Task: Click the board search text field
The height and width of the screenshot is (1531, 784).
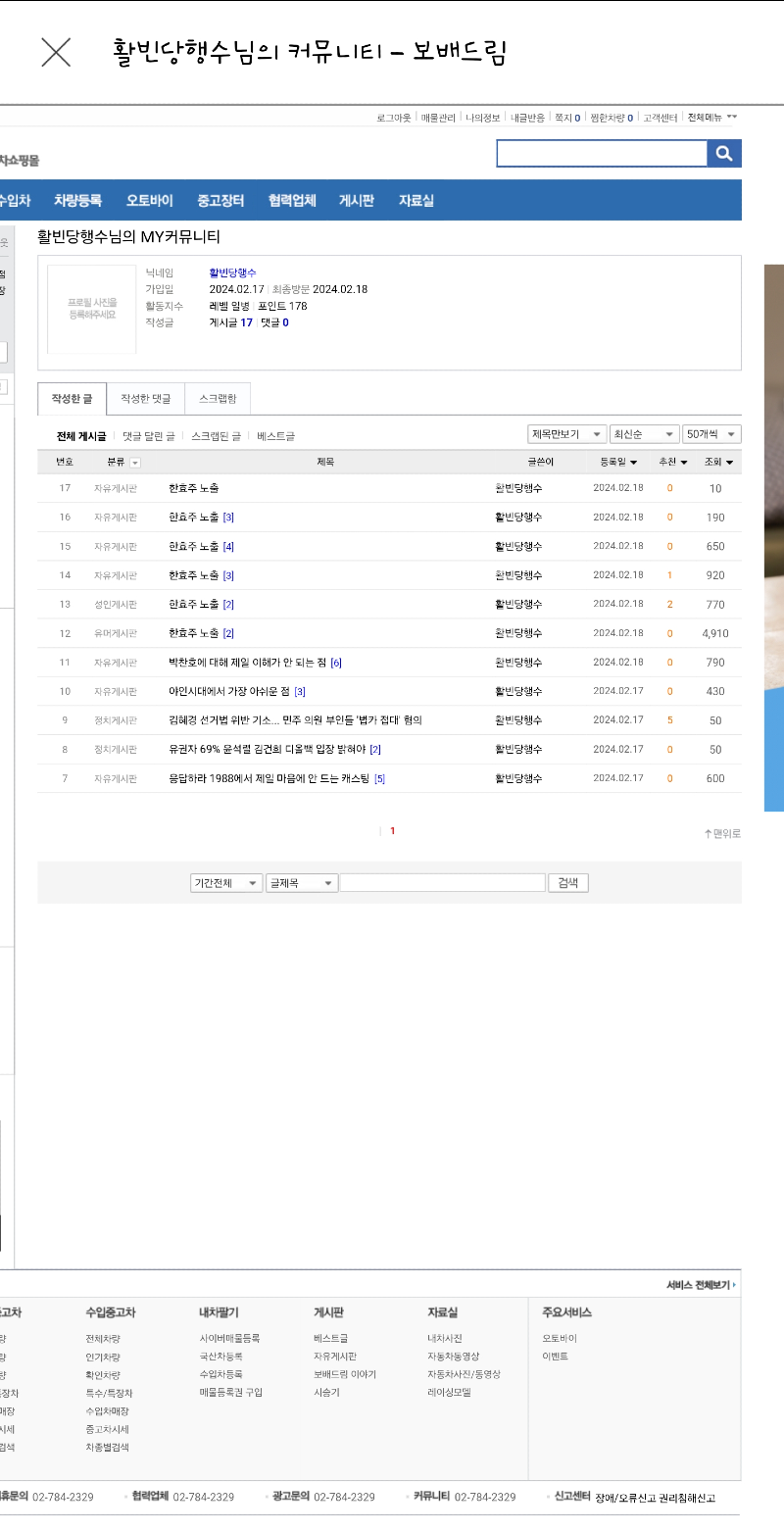Action: (443, 883)
